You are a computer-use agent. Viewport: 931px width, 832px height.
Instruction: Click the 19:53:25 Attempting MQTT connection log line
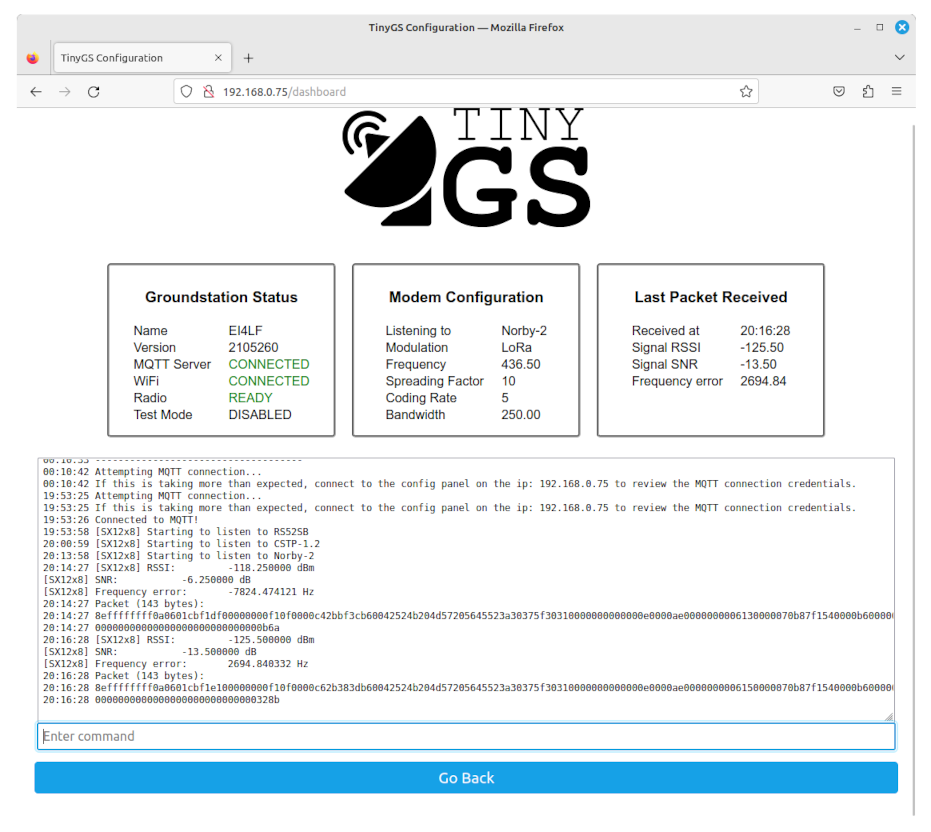coord(152,496)
